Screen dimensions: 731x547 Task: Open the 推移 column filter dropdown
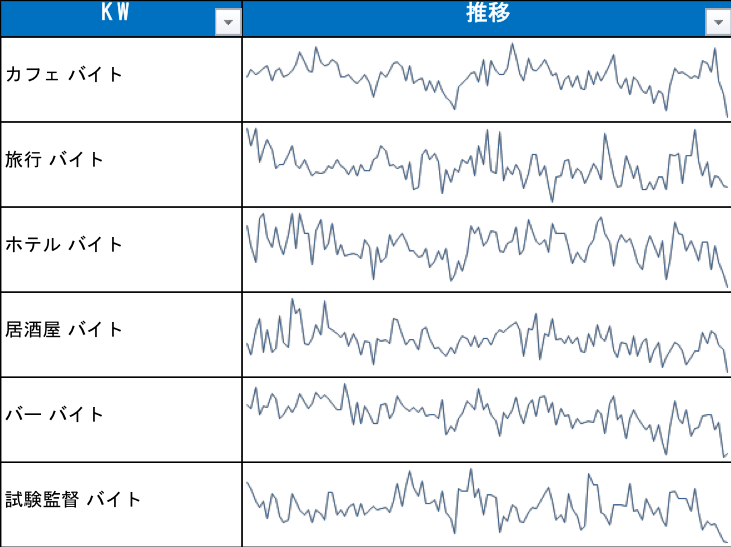tap(717, 23)
